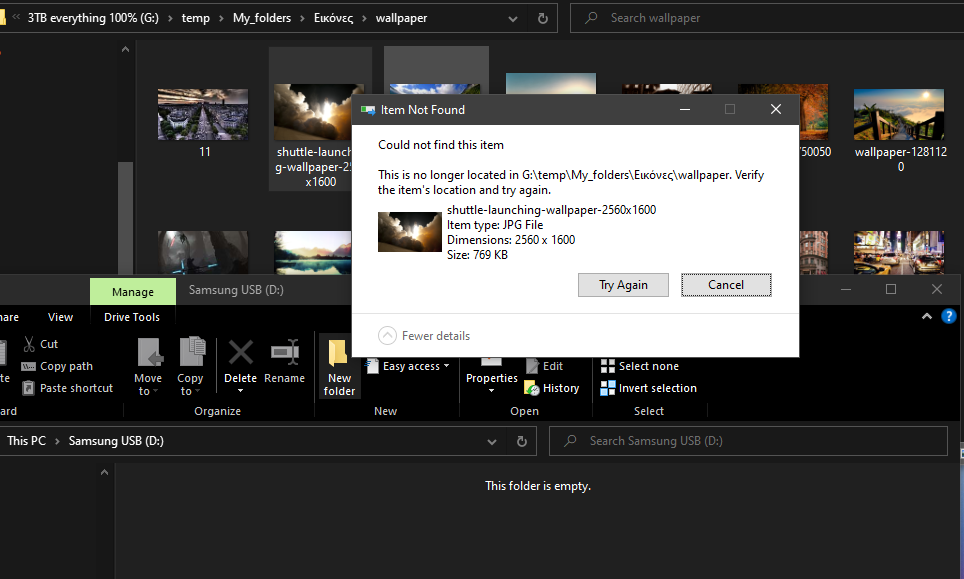Screen dimensions: 964x579
Task: Collapse dialog with Fewer details chevron
Action: 387,336
